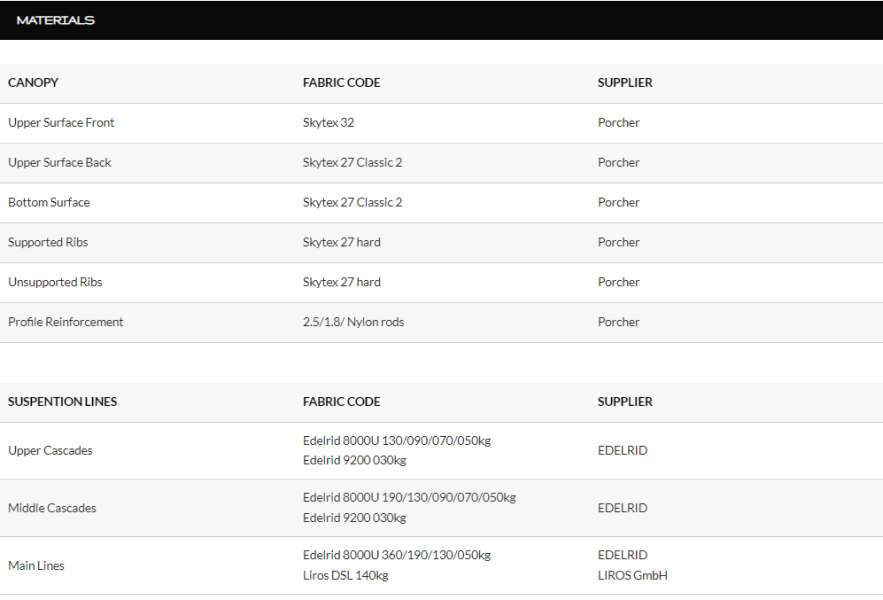Click the MATERIALS section header
883x600 pixels.
pyautogui.click(x=55, y=20)
